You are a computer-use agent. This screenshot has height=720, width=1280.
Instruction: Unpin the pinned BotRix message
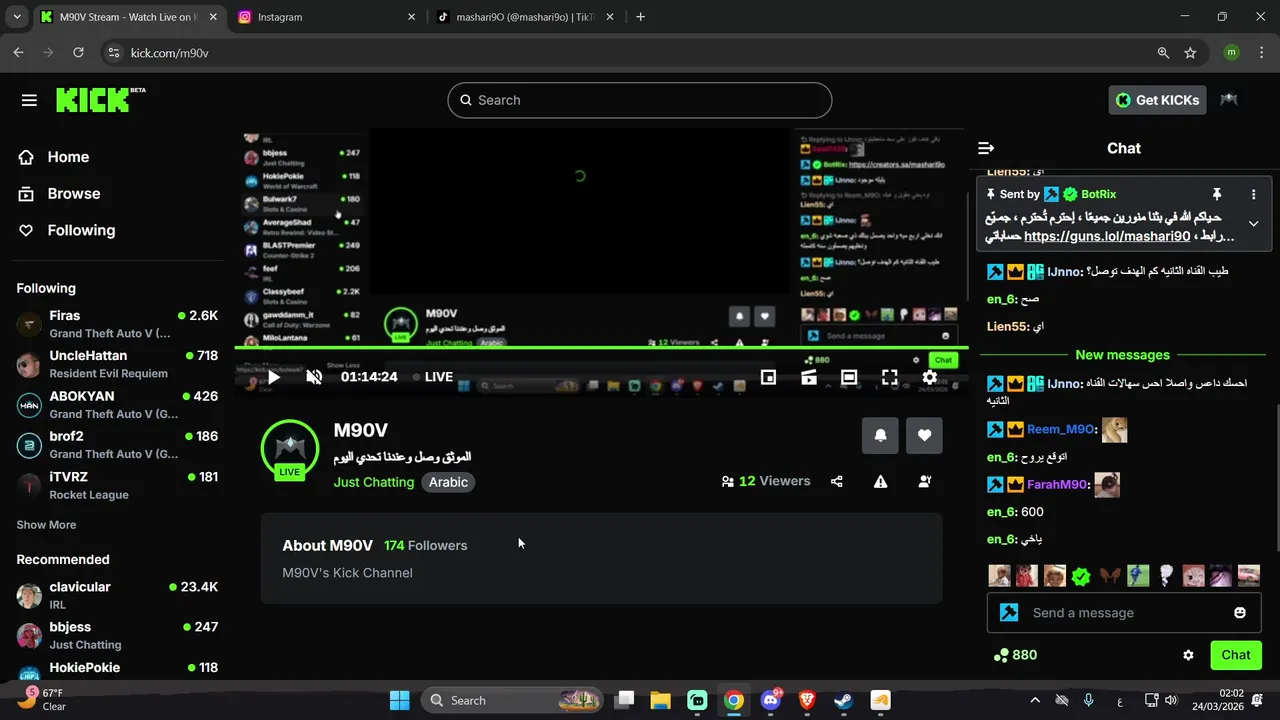1217,194
